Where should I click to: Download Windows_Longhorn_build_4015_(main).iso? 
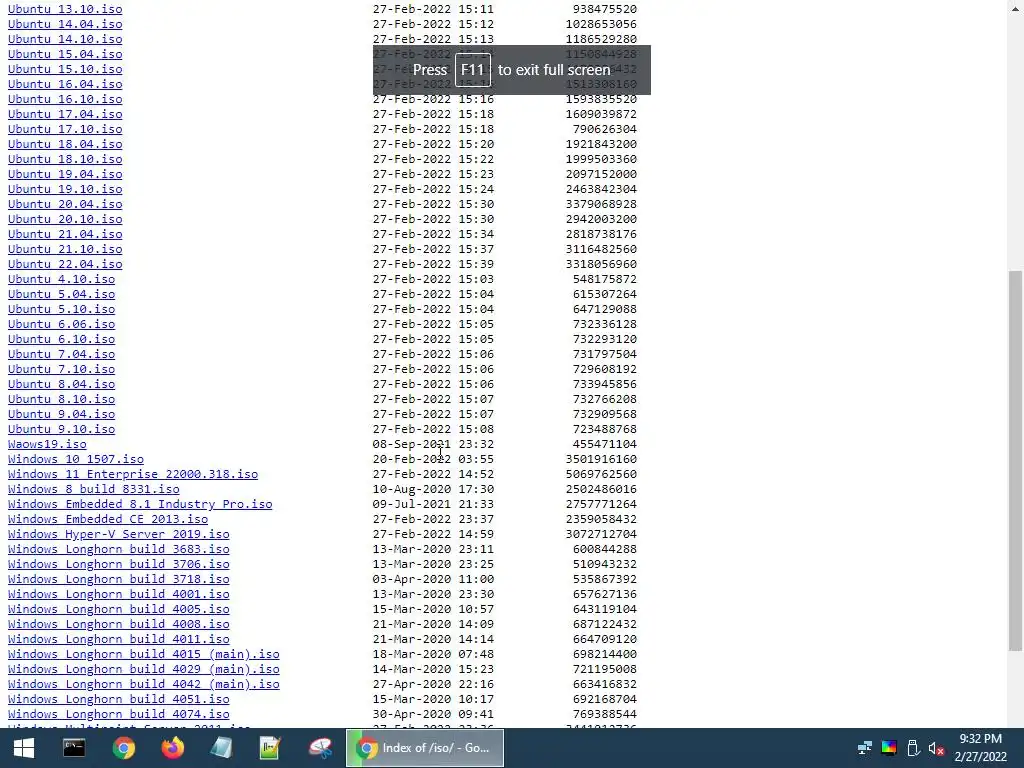(x=144, y=655)
